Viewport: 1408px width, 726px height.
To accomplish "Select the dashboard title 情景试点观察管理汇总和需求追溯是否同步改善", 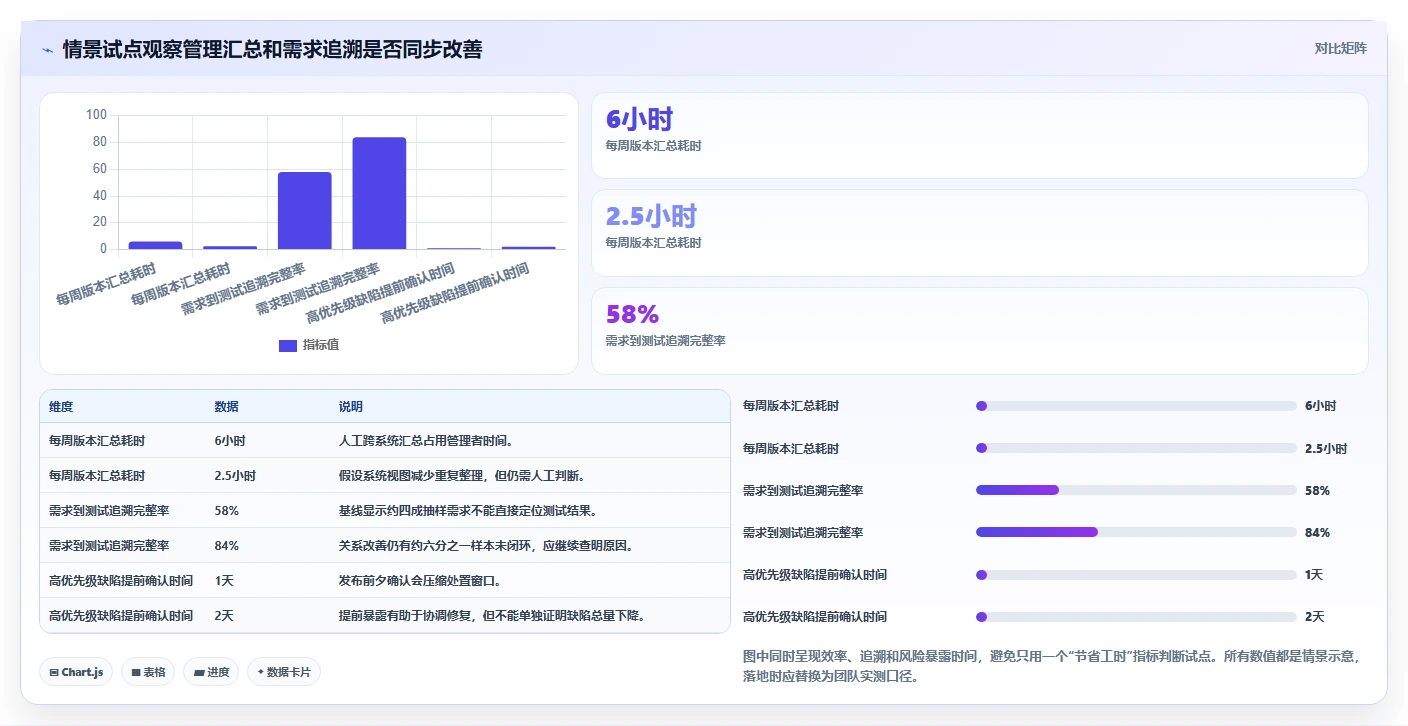I will tap(272, 49).
